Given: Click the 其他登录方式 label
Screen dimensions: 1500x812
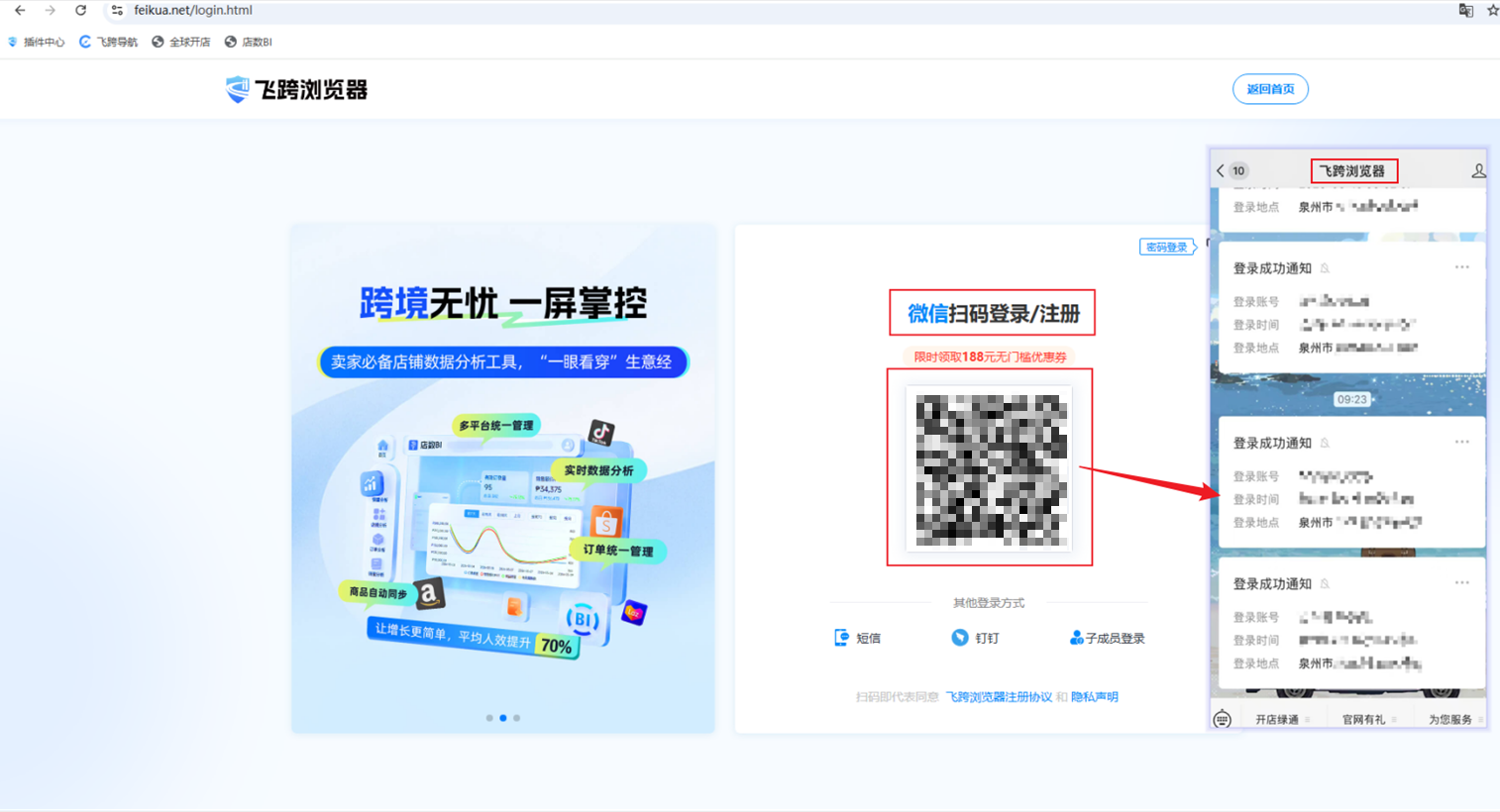Looking at the screenshot, I should click(x=989, y=603).
